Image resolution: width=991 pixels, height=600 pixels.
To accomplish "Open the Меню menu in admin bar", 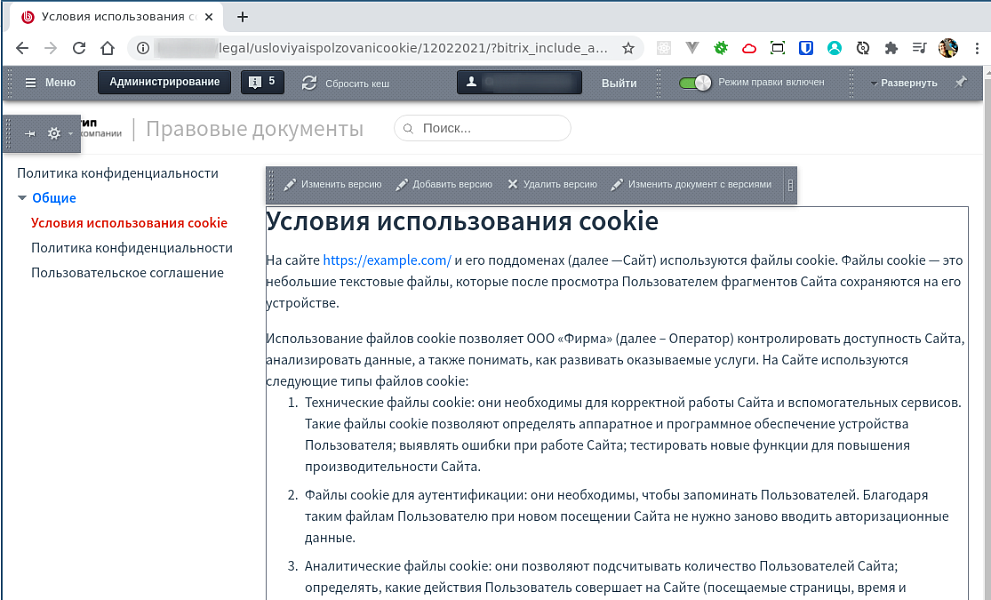I will (x=48, y=83).
